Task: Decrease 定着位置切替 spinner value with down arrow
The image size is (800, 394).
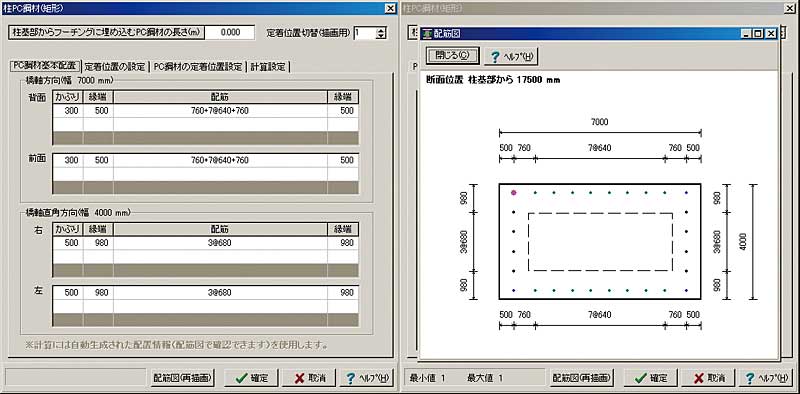Action: pyautogui.click(x=381, y=36)
